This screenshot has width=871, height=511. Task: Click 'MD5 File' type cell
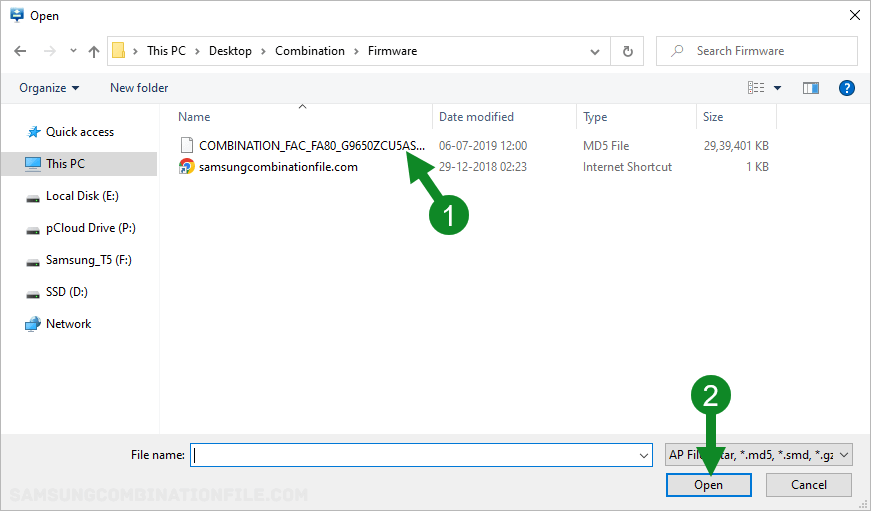coord(606,146)
